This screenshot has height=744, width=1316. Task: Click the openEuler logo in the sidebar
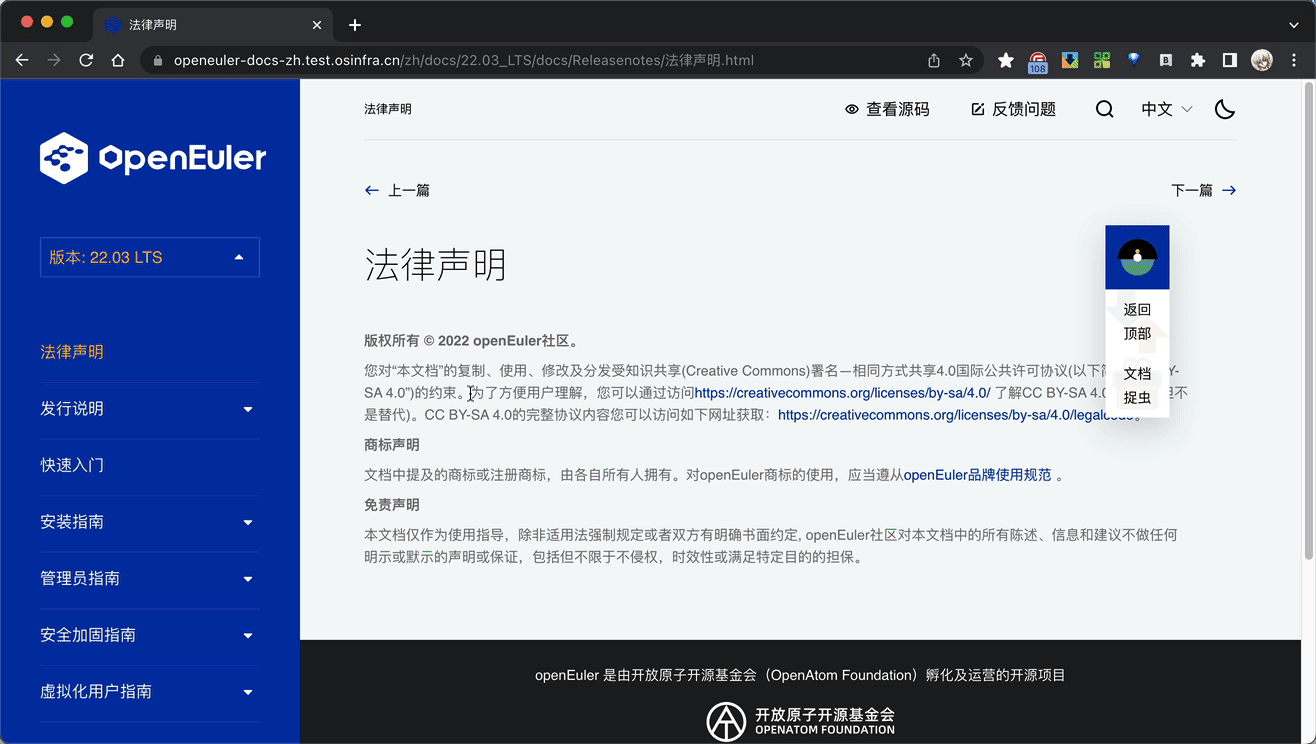[152, 157]
